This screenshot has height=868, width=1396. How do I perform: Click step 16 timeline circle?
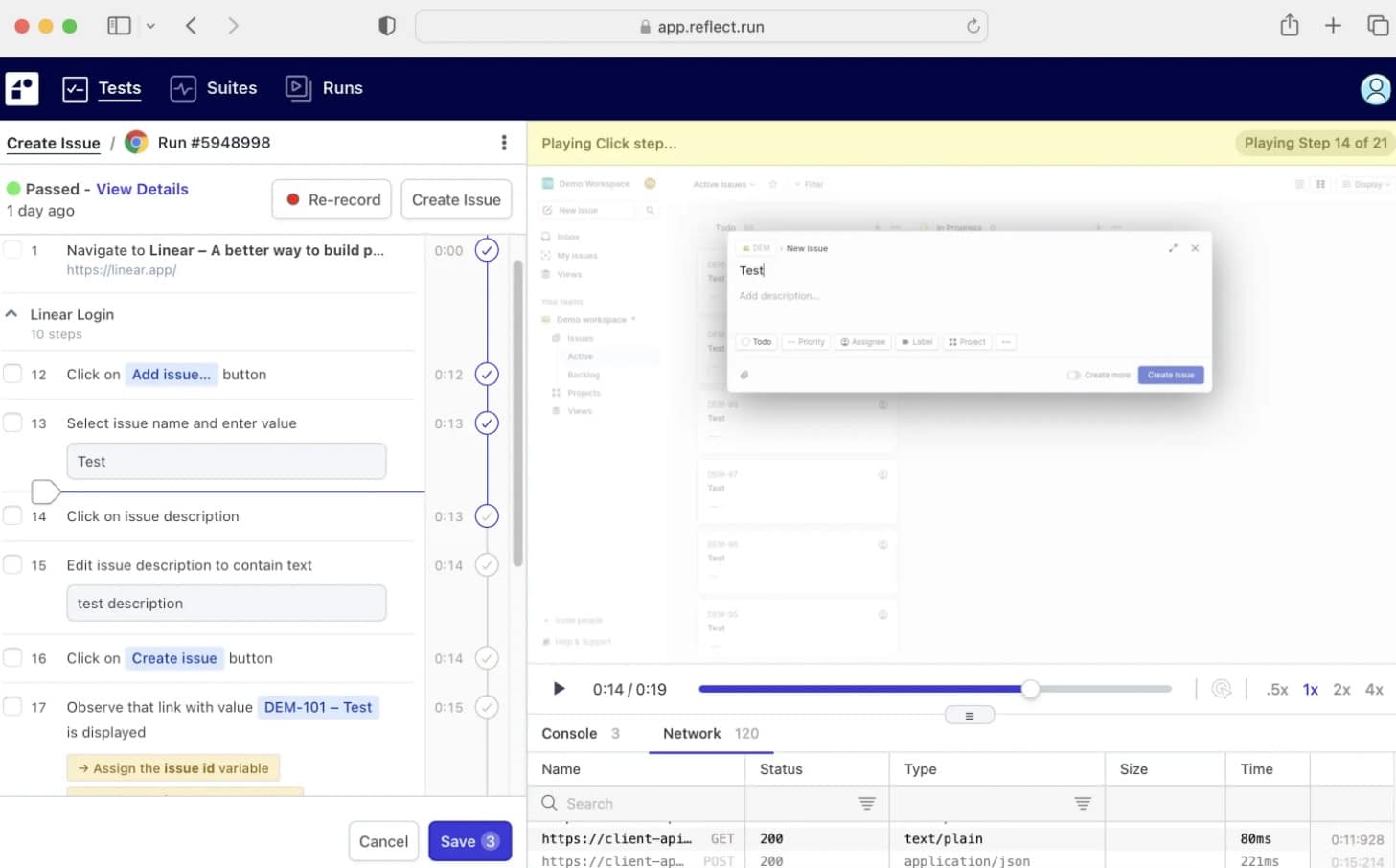(x=487, y=658)
